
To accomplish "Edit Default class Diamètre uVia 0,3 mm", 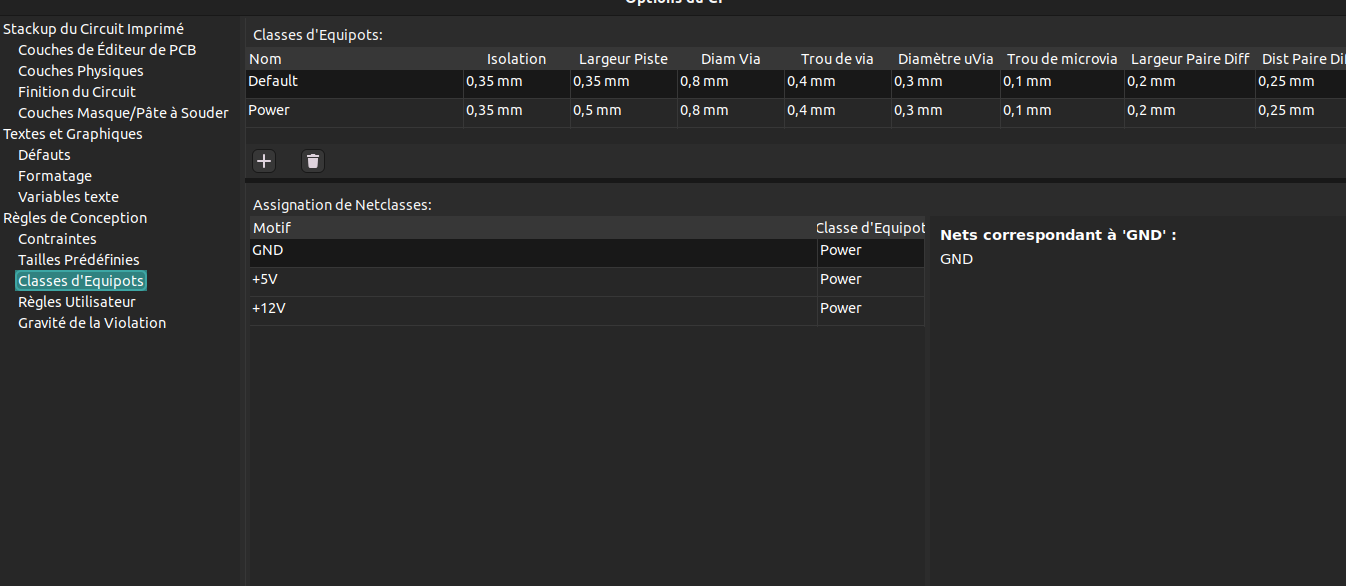I will 946,83.
